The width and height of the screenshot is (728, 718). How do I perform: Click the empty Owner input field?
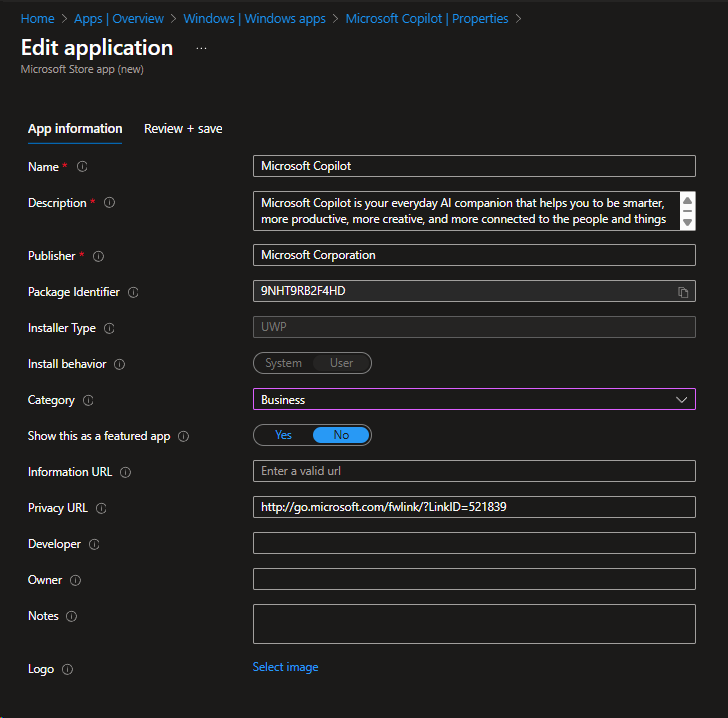(474, 579)
